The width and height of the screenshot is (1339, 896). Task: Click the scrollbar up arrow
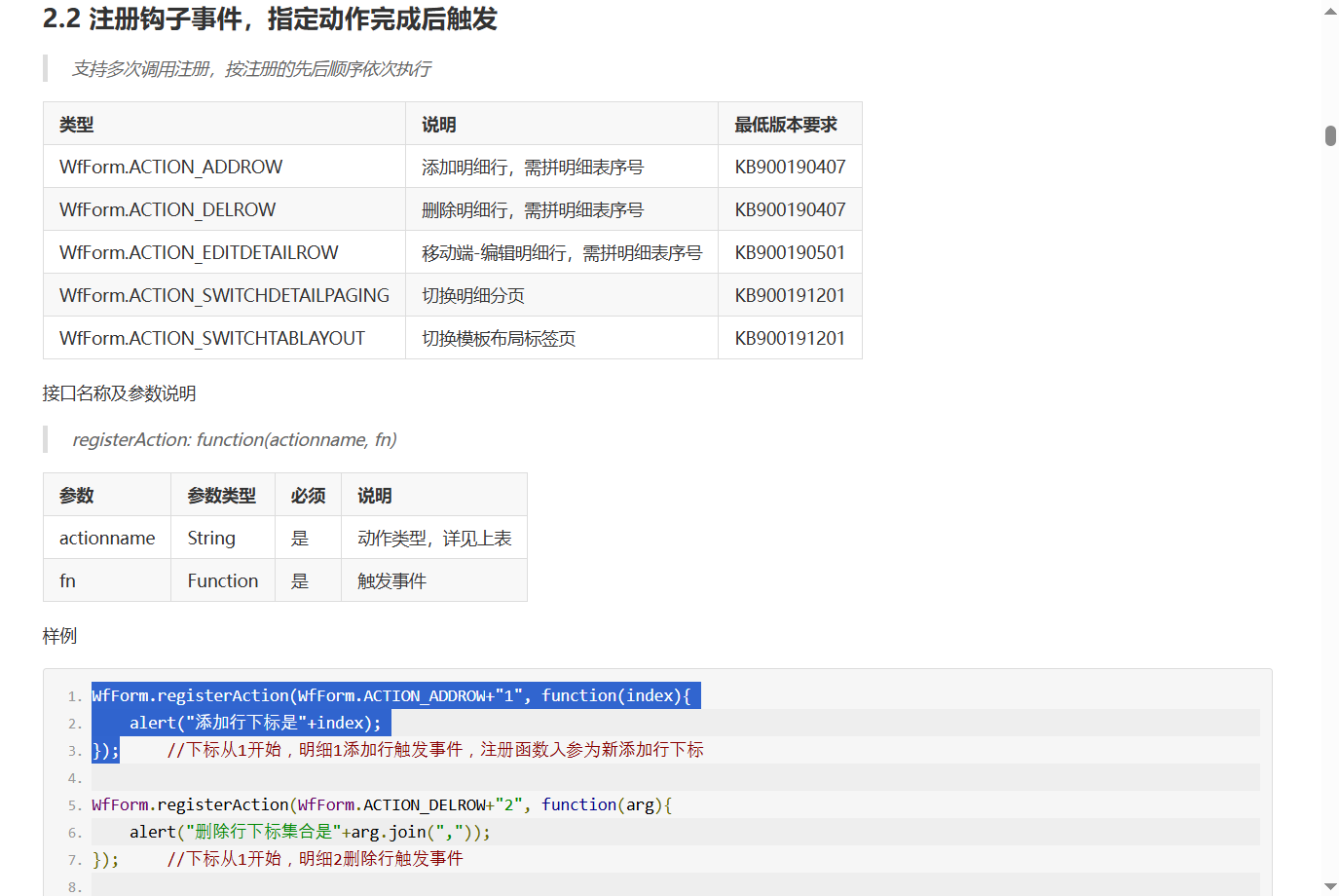tap(1329, 11)
